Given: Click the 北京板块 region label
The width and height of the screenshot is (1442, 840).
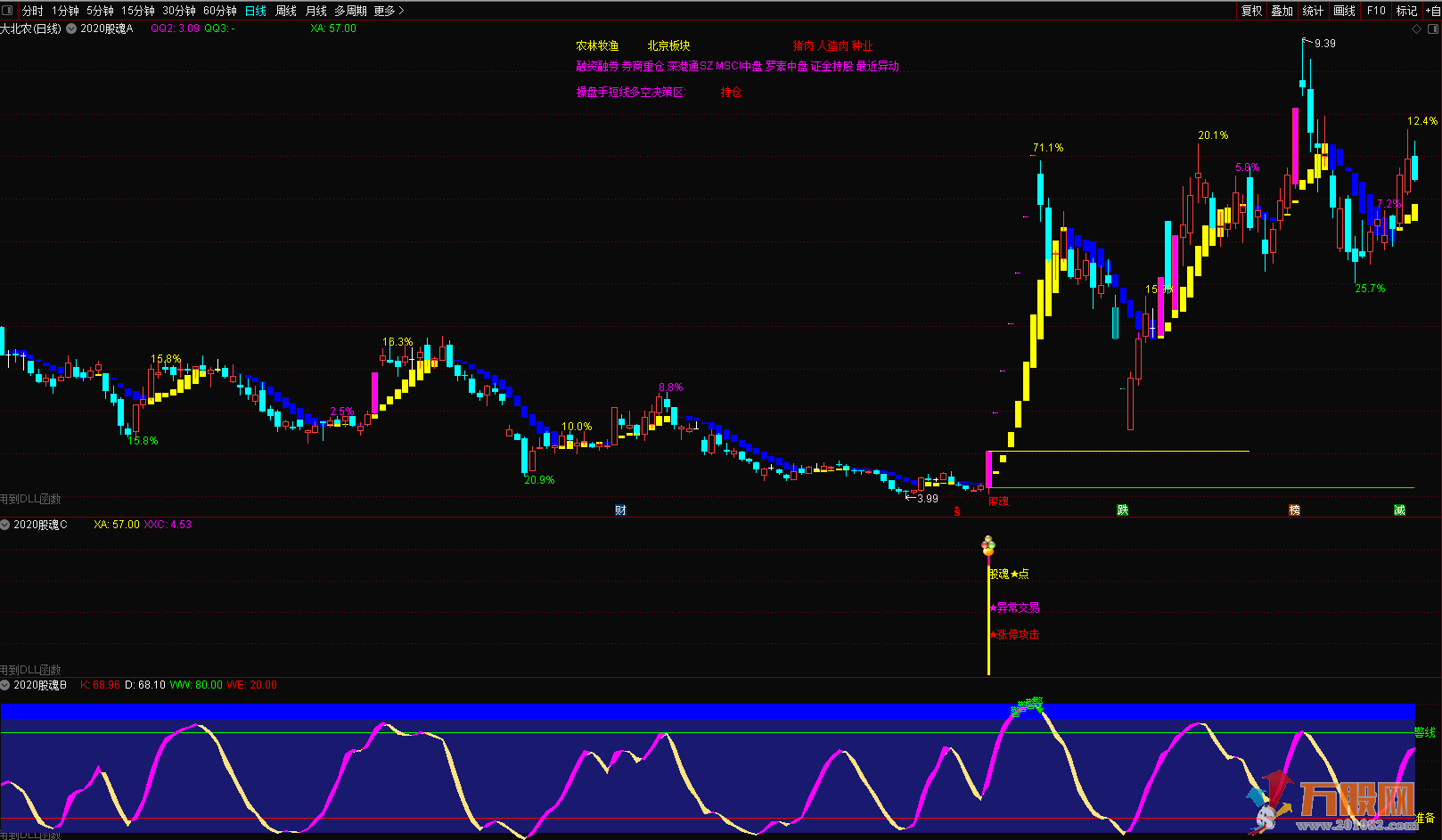Looking at the screenshot, I should tap(668, 45).
